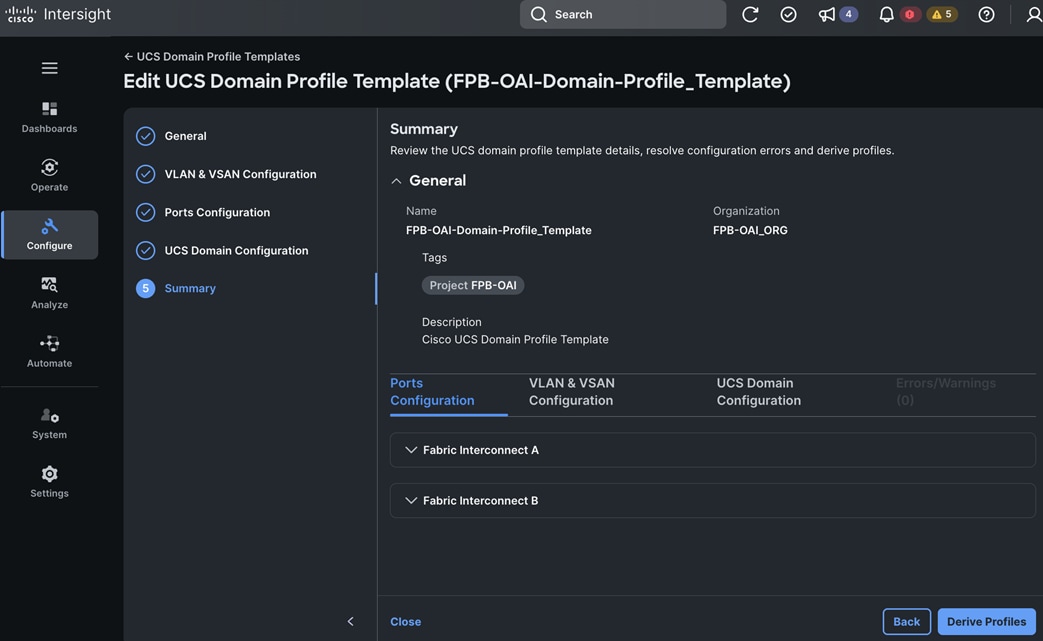View the yellow warnings badge showing 5
The image size is (1043, 641).
coord(942,15)
